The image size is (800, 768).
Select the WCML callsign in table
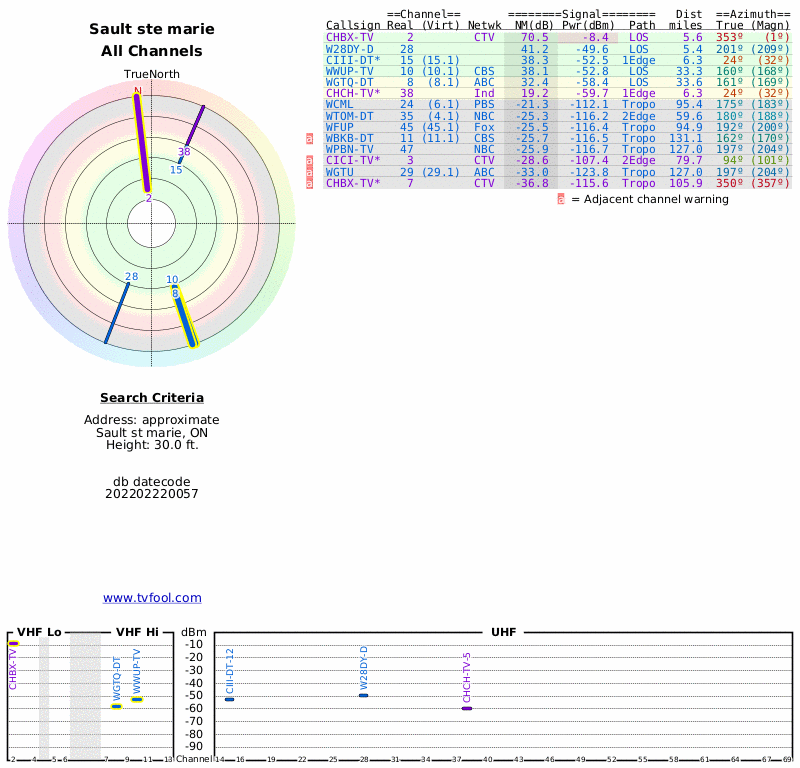click(340, 104)
